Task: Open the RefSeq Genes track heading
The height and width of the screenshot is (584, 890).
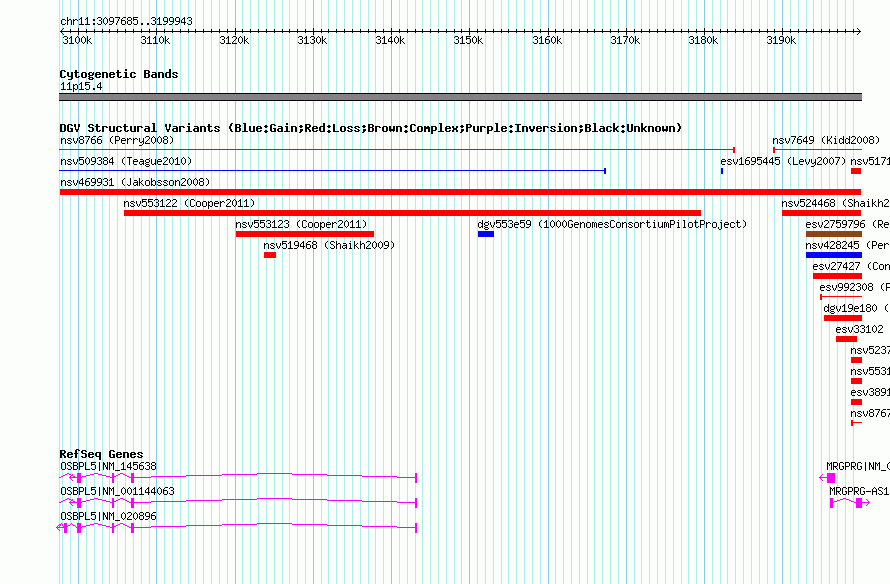Action: pos(101,454)
